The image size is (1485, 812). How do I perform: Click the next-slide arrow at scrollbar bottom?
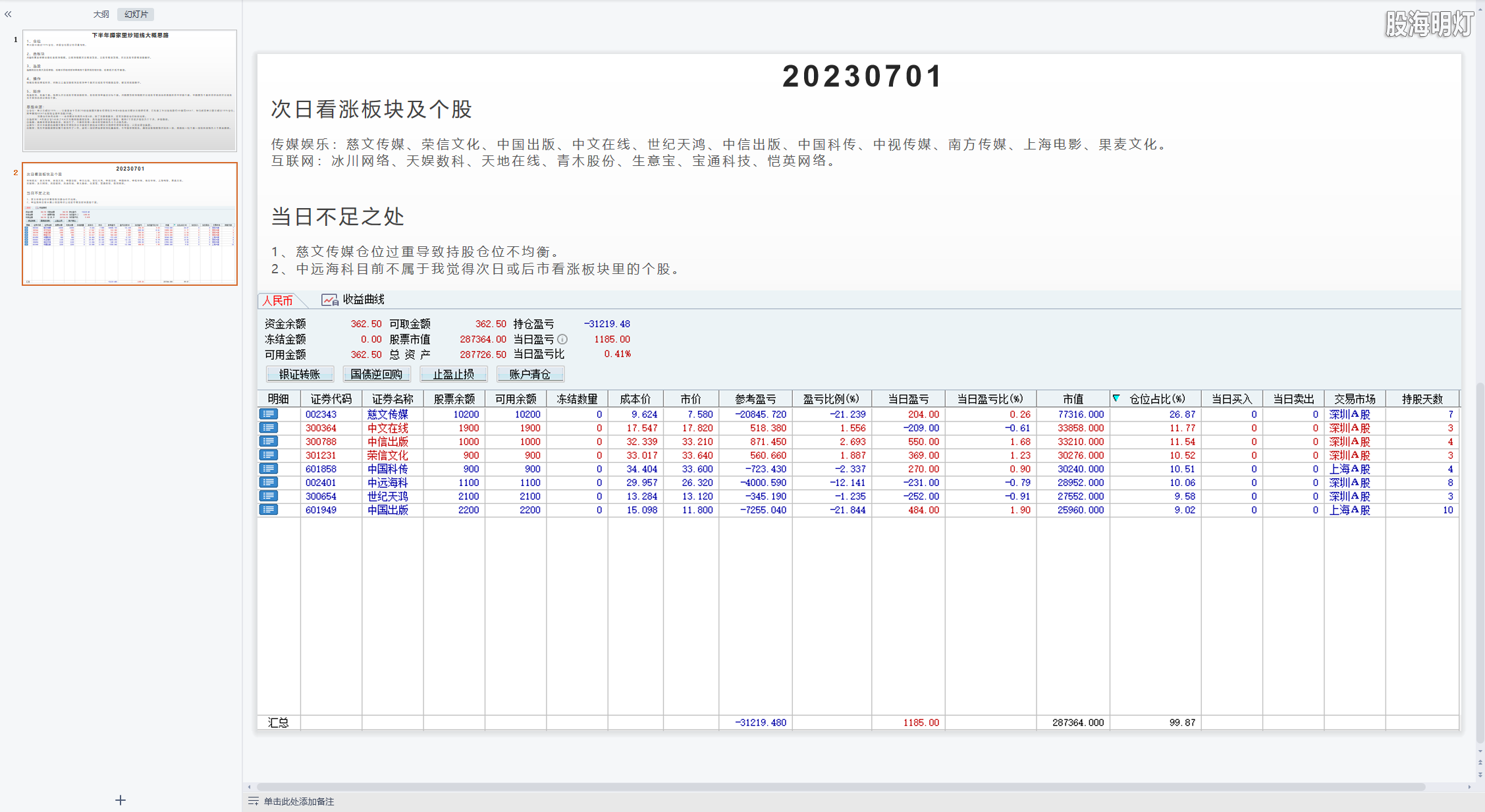(x=1480, y=774)
